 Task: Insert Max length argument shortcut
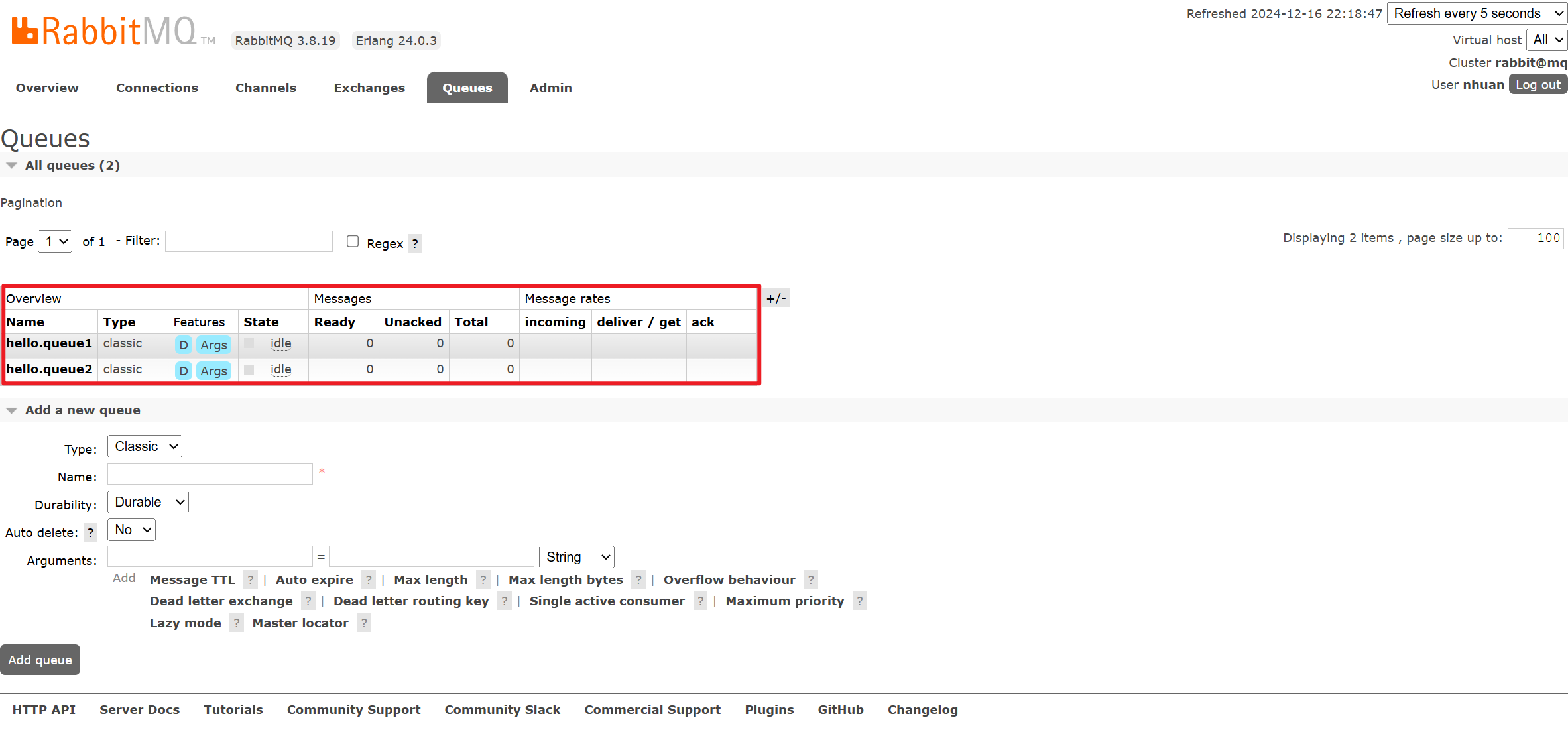[x=430, y=579]
